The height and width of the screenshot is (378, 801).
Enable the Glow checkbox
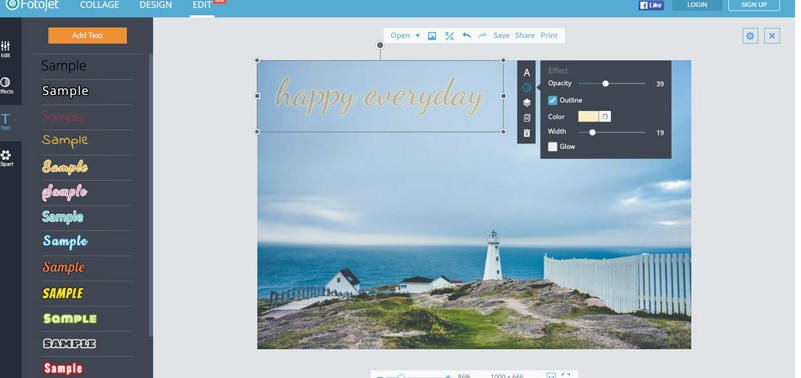click(552, 147)
